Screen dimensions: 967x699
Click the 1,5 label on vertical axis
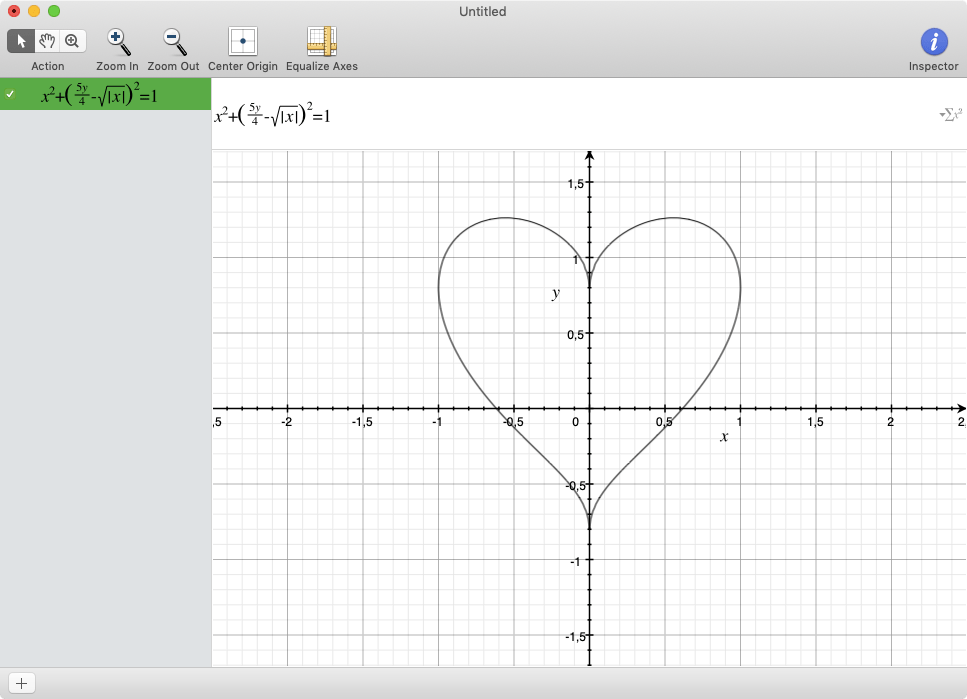(x=575, y=183)
